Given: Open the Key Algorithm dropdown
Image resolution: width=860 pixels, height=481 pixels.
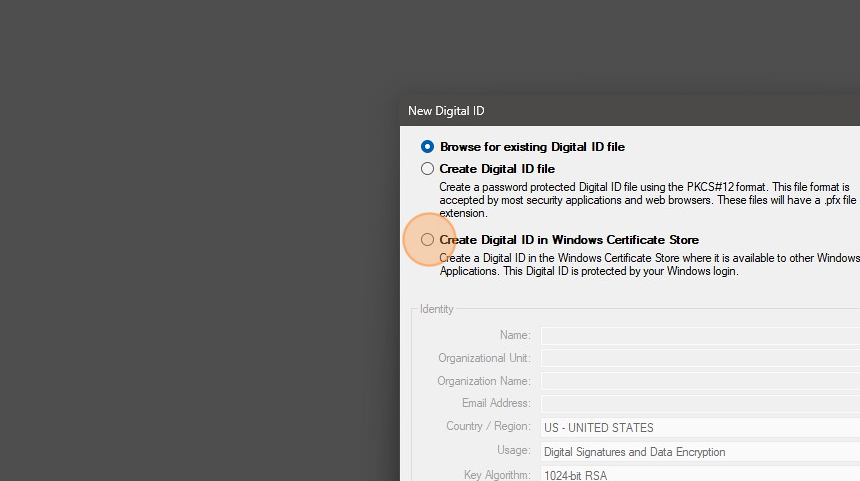Looking at the screenshot, I should 700,475.
